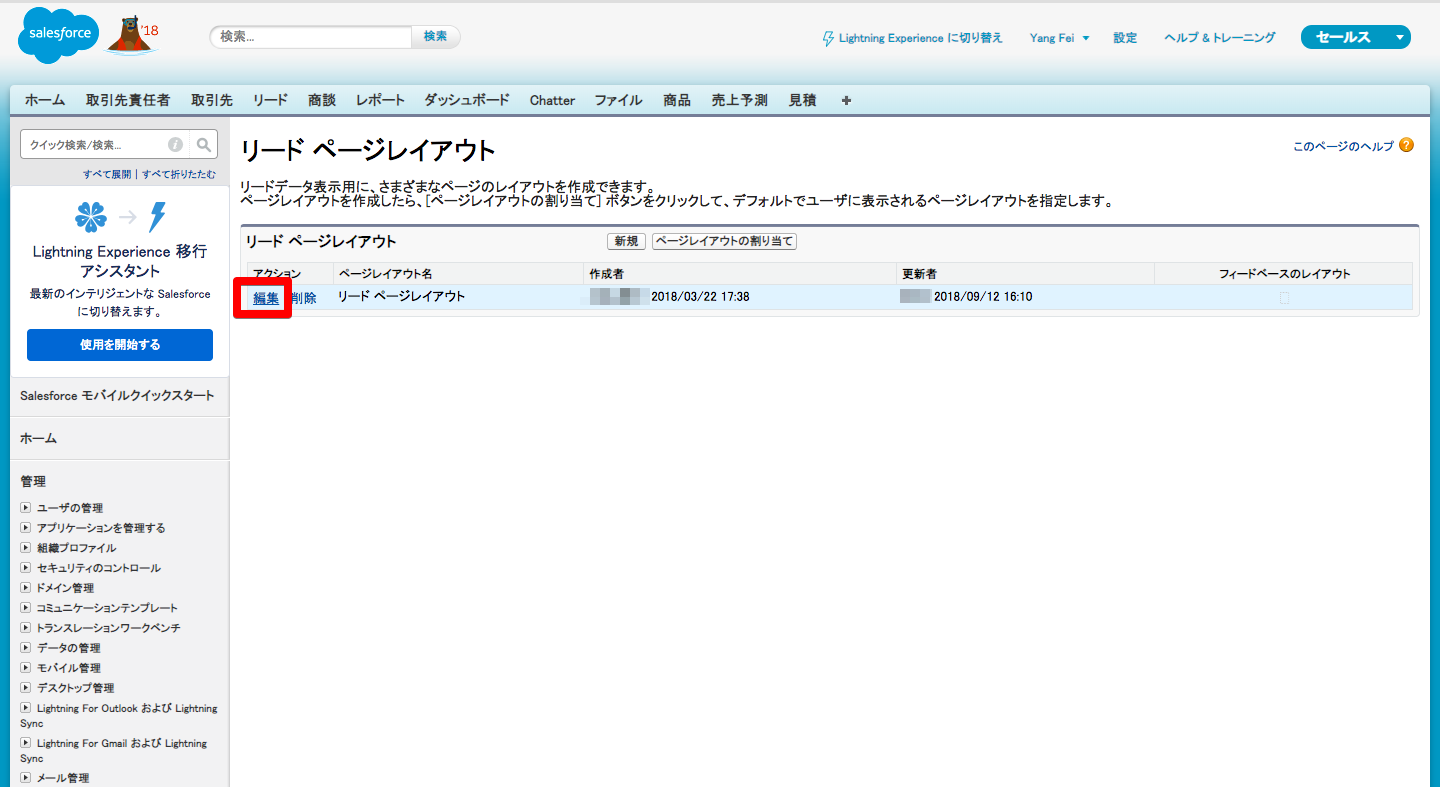The image size is (1440, 787).
Task: Expand アプリケーションを管理する tree node
Action: (26, 528)
